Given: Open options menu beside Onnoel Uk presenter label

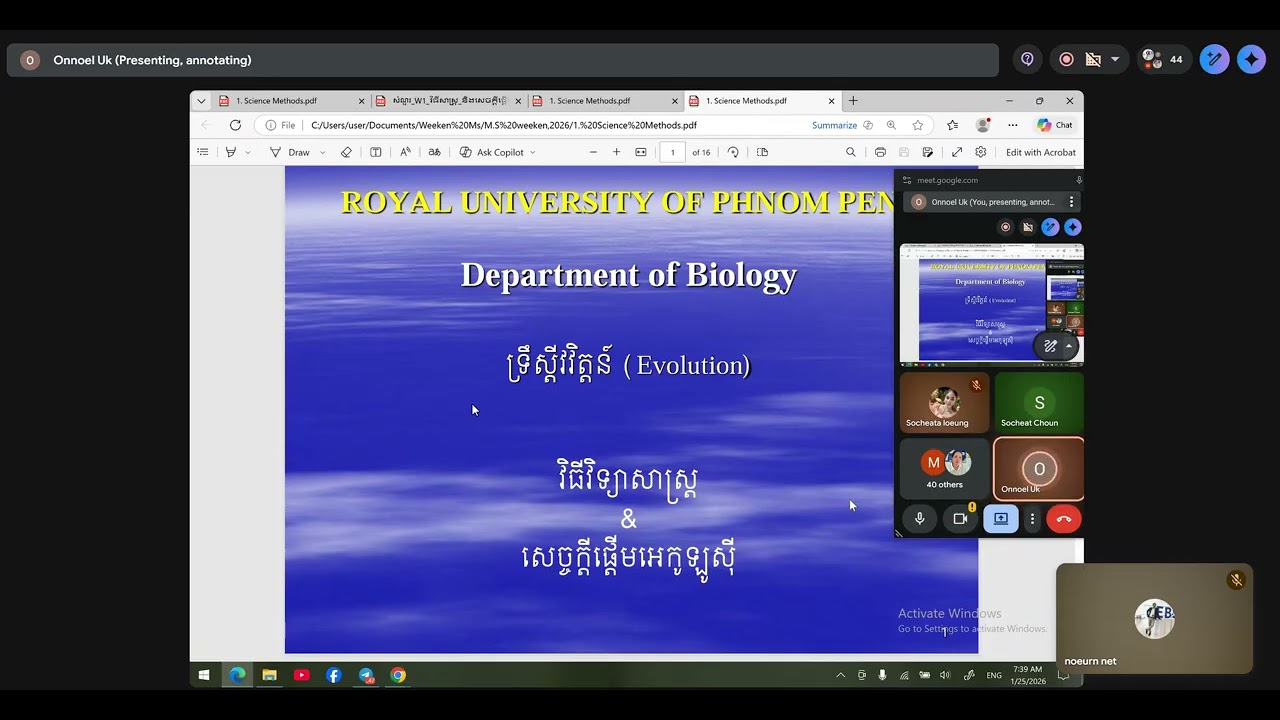Looking at the screenshot, I should coord(1071,202).
